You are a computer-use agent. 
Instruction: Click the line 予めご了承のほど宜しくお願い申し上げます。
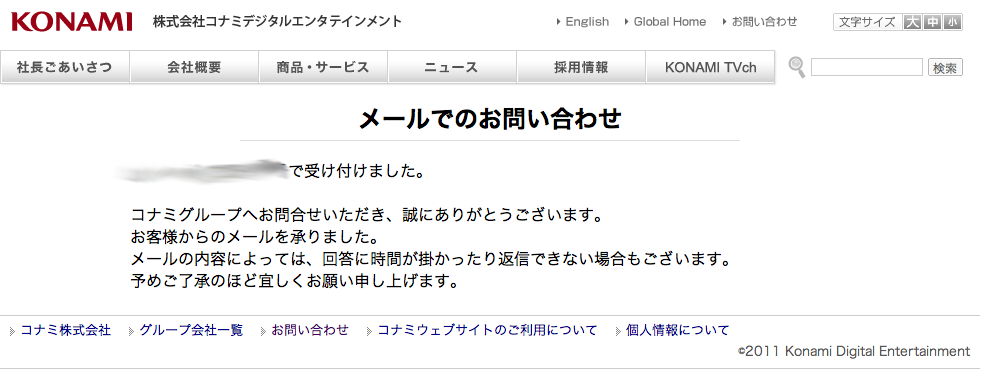click(295, 281)
